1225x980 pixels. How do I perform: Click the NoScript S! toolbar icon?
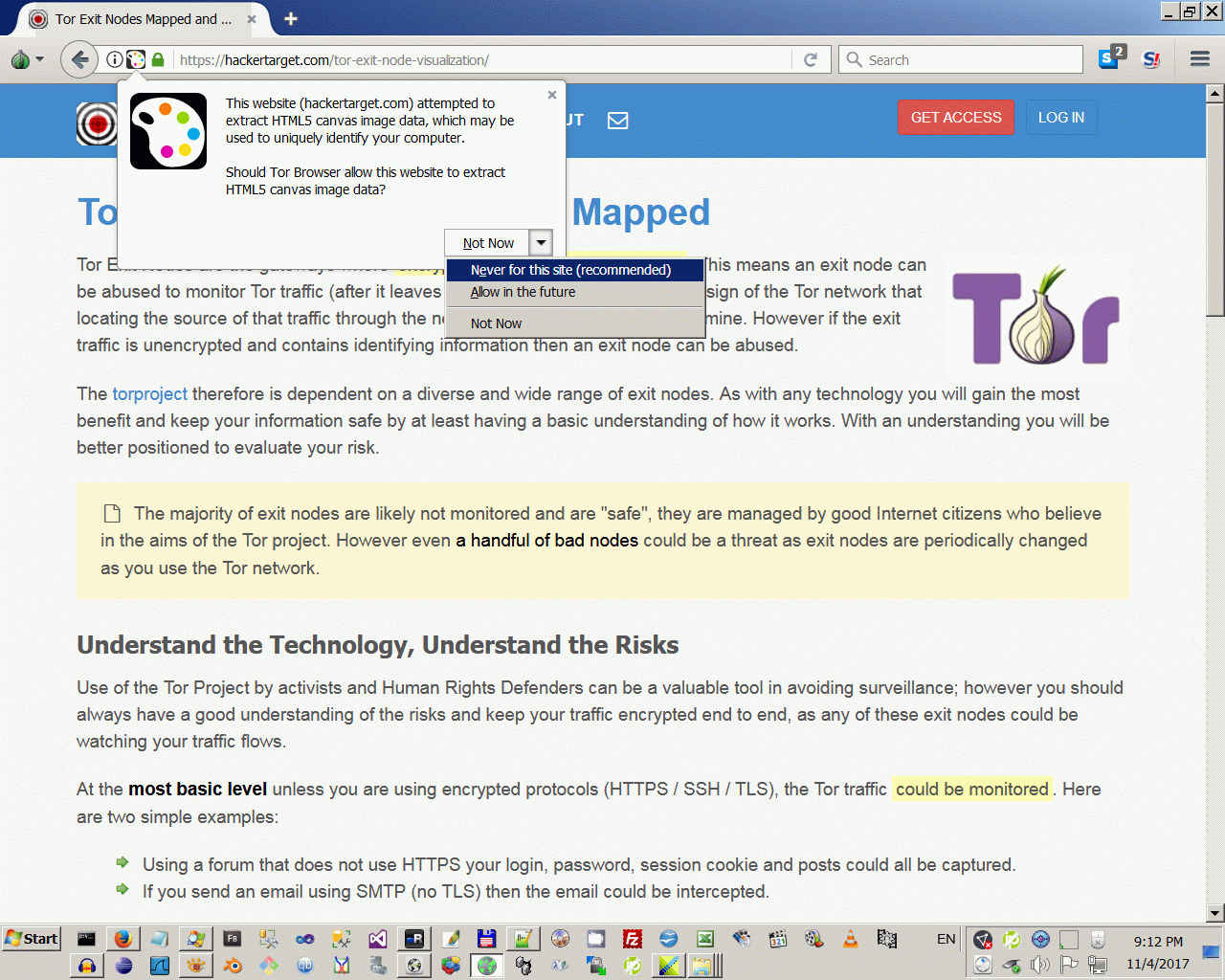tap(1152, 59)
